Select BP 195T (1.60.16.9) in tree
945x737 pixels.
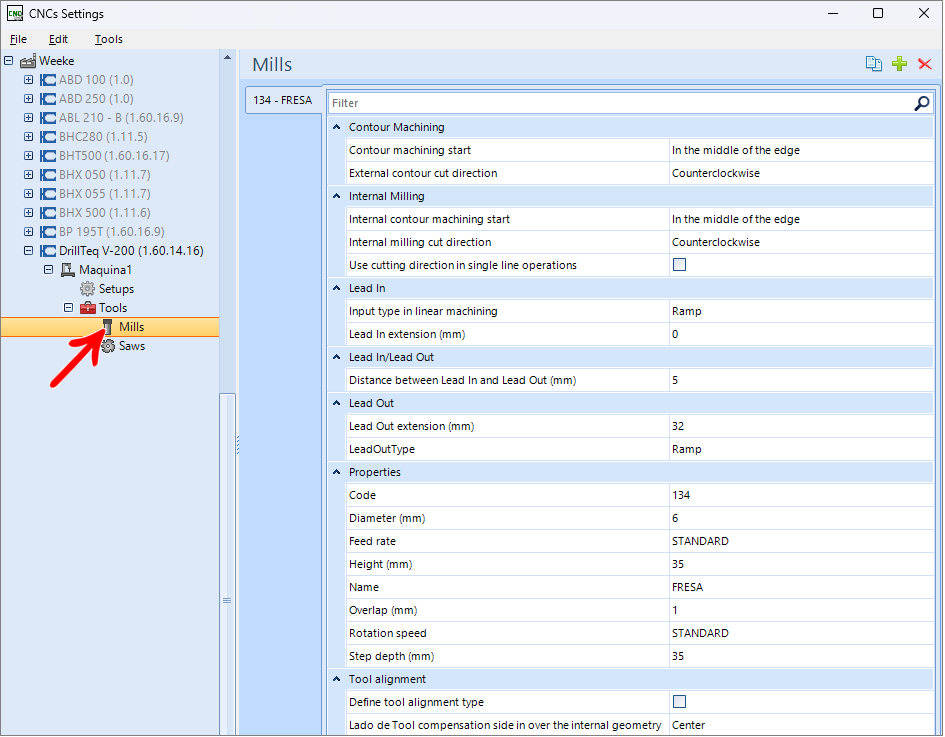coord(111,232)
